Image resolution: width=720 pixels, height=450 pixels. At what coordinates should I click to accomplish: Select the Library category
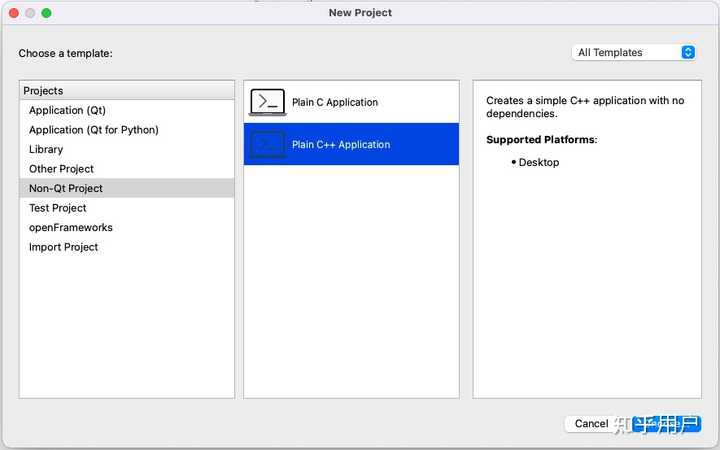coord(127,149)
